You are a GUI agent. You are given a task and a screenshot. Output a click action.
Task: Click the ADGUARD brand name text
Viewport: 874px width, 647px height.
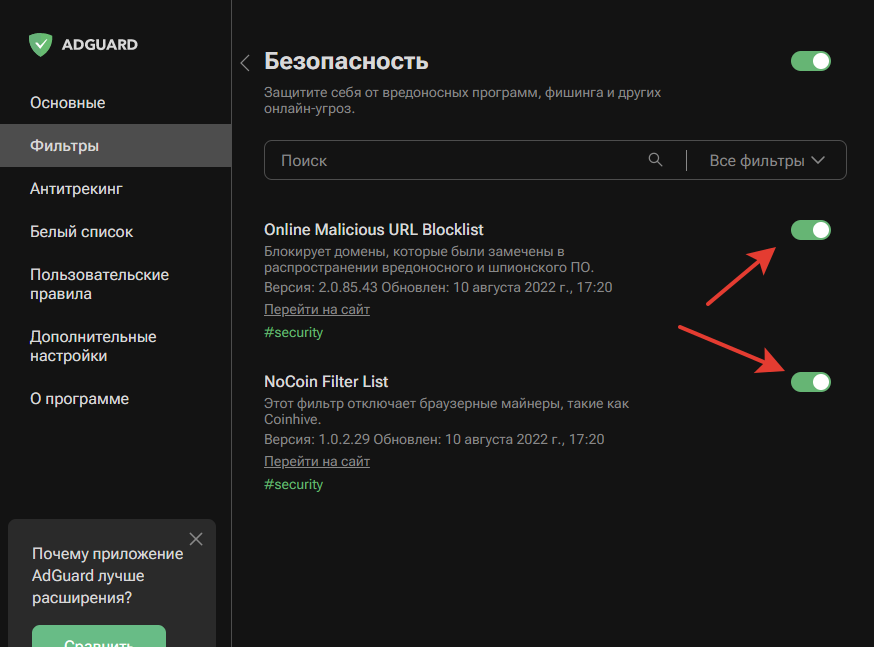[100, 45]
